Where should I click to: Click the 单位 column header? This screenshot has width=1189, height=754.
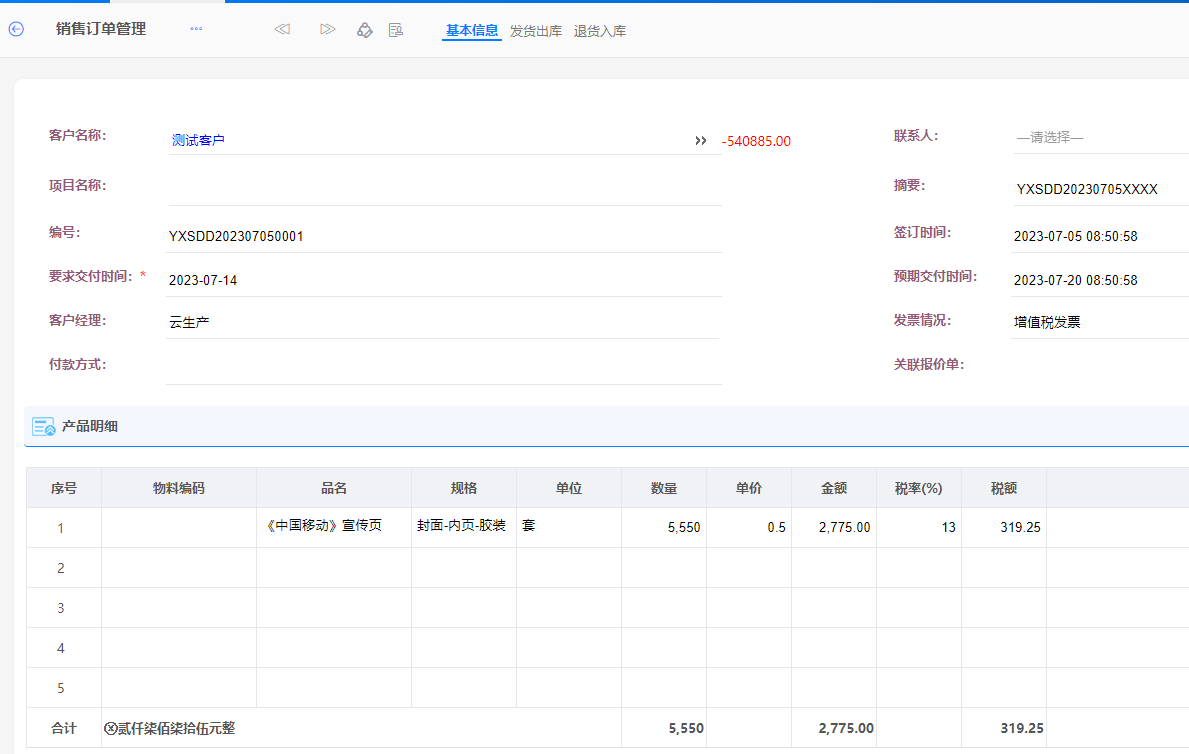tap(569, 488)
